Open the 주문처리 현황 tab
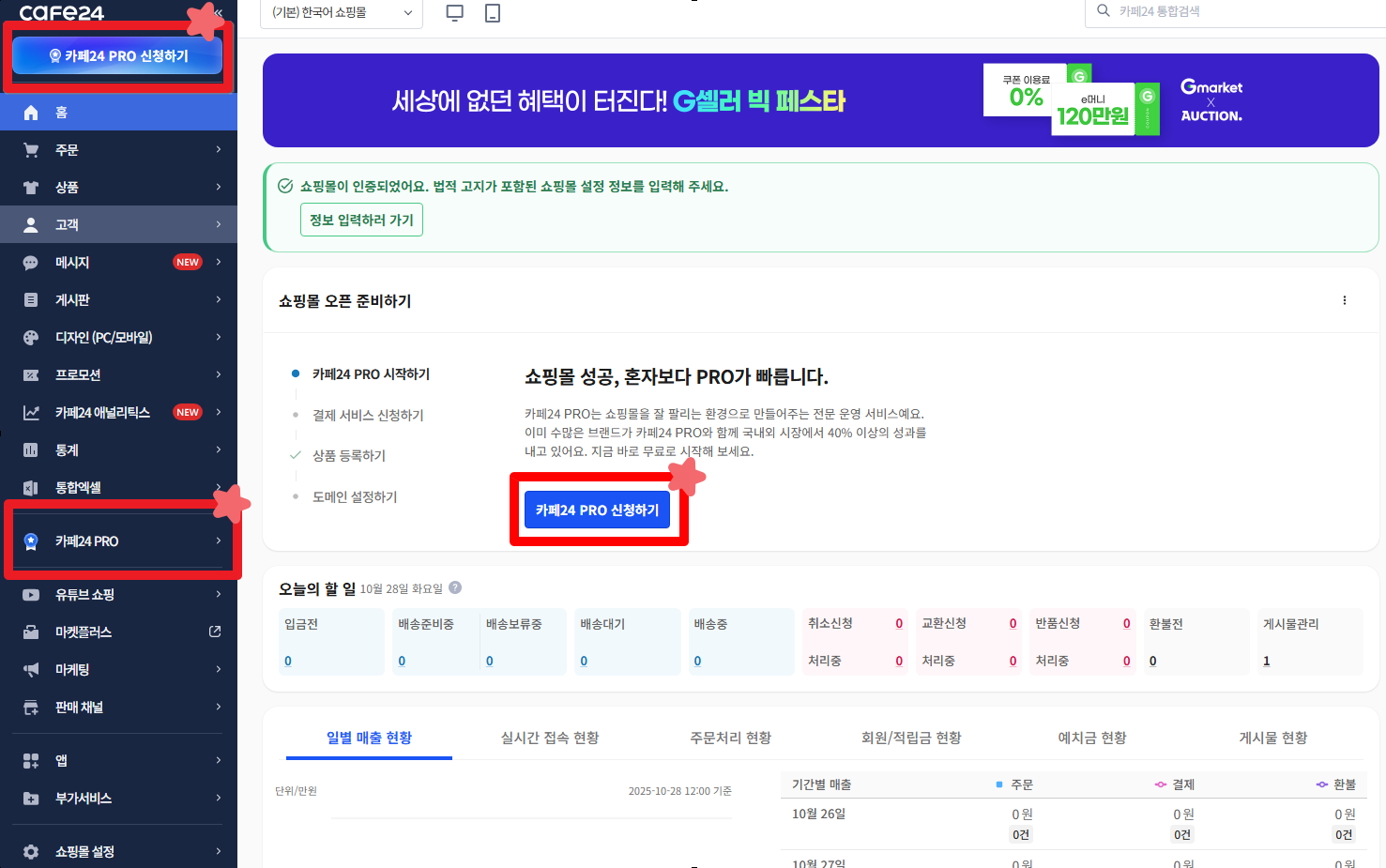The image size is (1386, 868). [730, 738]
